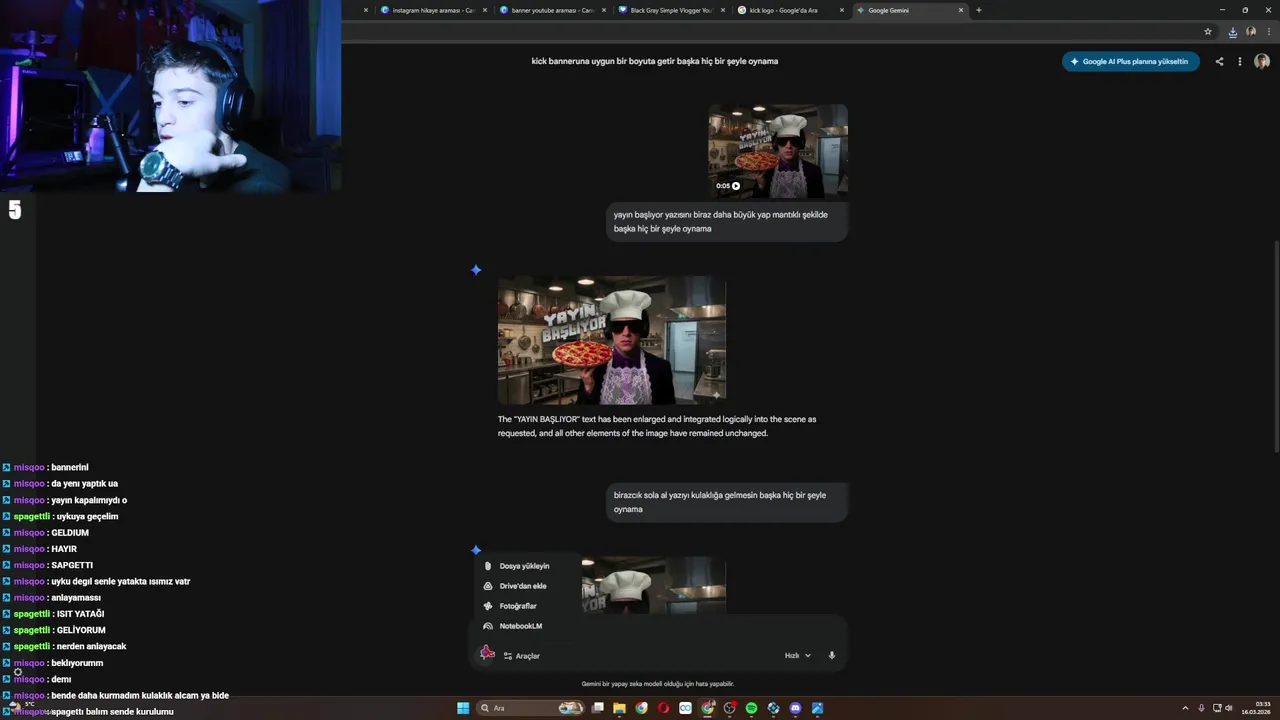Viewport: 1280px width, 720px height.
Task: Open the 'Araçlar' tools button
Action: 522,656
